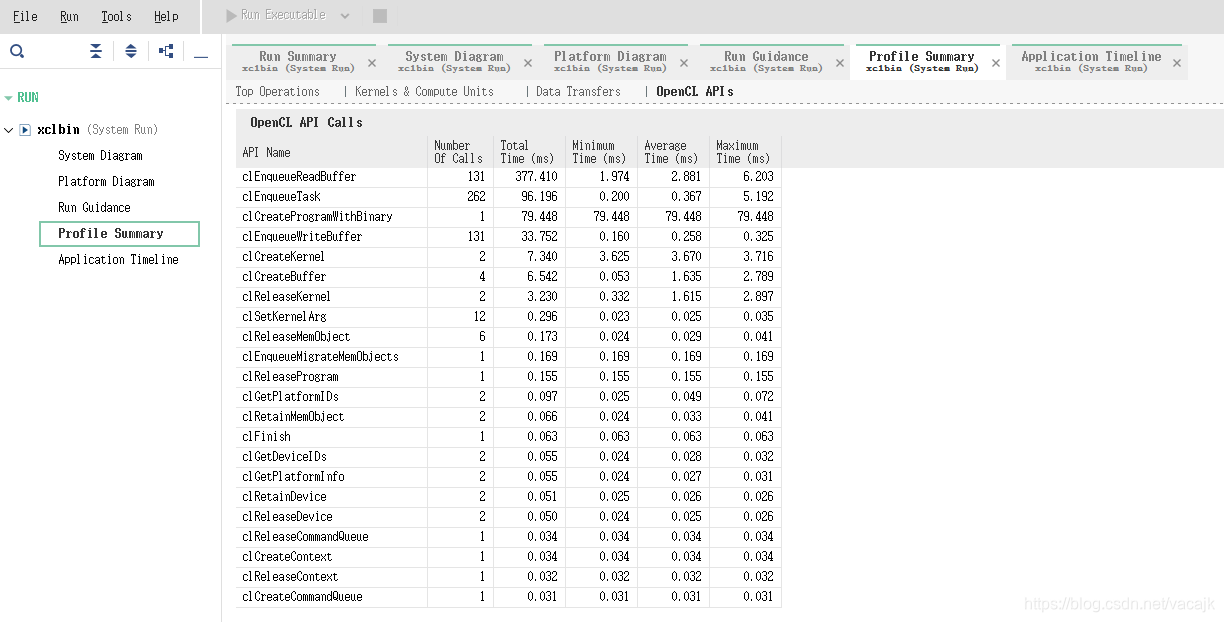Viewport: 1224px width, 622px height.
Task: Open the Help menu
Action: (x=166, y=16)
